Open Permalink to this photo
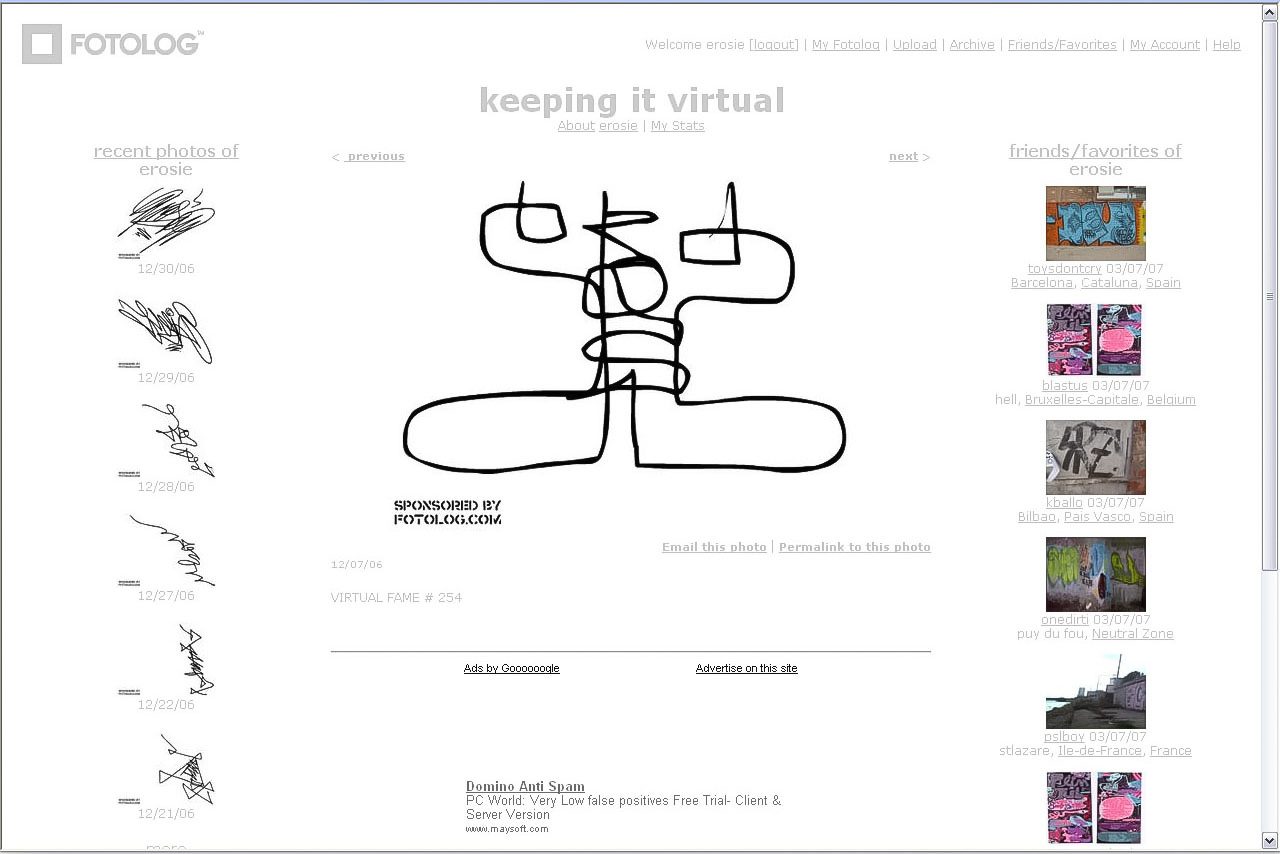 pyautogui.click(x=854, y=547)
